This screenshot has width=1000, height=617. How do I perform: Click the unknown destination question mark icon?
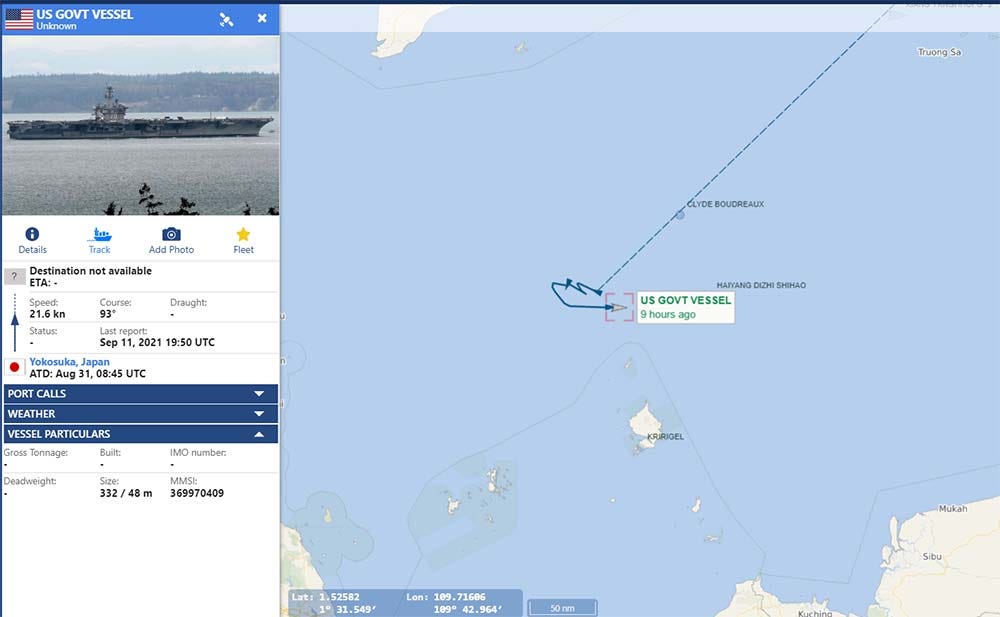coord(15,276)
